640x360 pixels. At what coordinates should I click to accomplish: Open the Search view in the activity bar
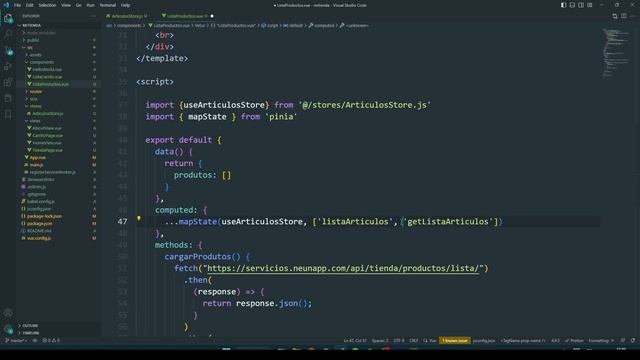pyautogui.click(x=8, y=34)
